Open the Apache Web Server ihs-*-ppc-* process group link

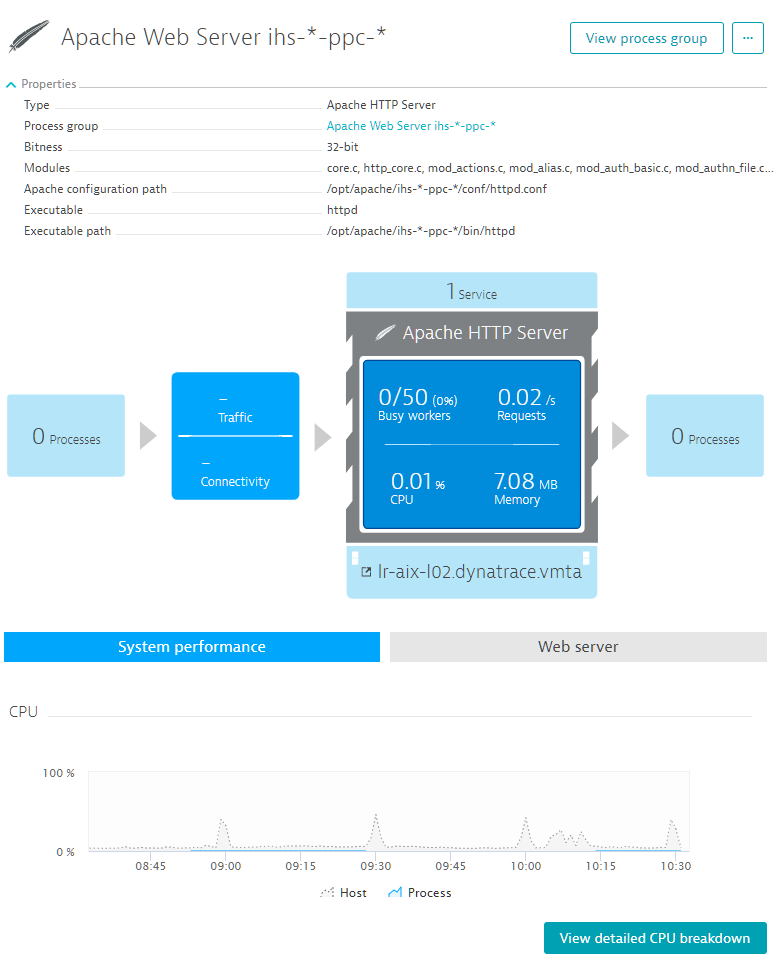[x=411, y=126]
